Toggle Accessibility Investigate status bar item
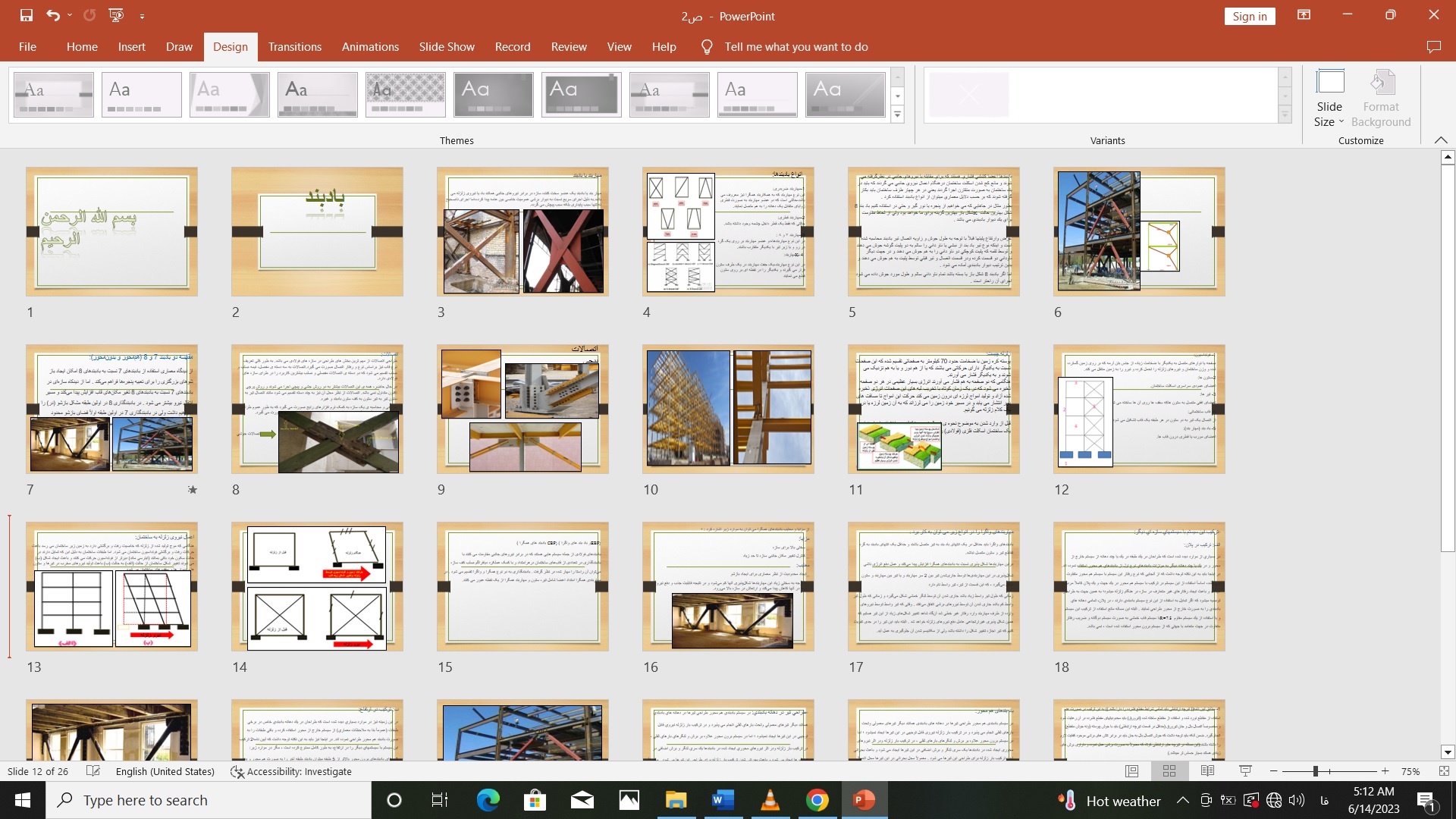 click(x=291, y=771)
